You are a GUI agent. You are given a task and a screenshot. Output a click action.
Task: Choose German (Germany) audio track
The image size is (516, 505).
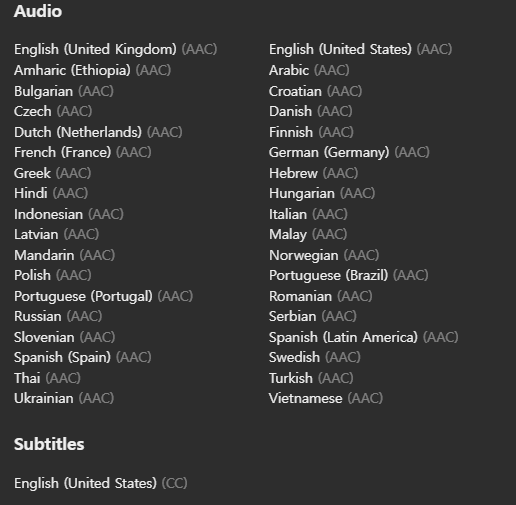(349, 153)
